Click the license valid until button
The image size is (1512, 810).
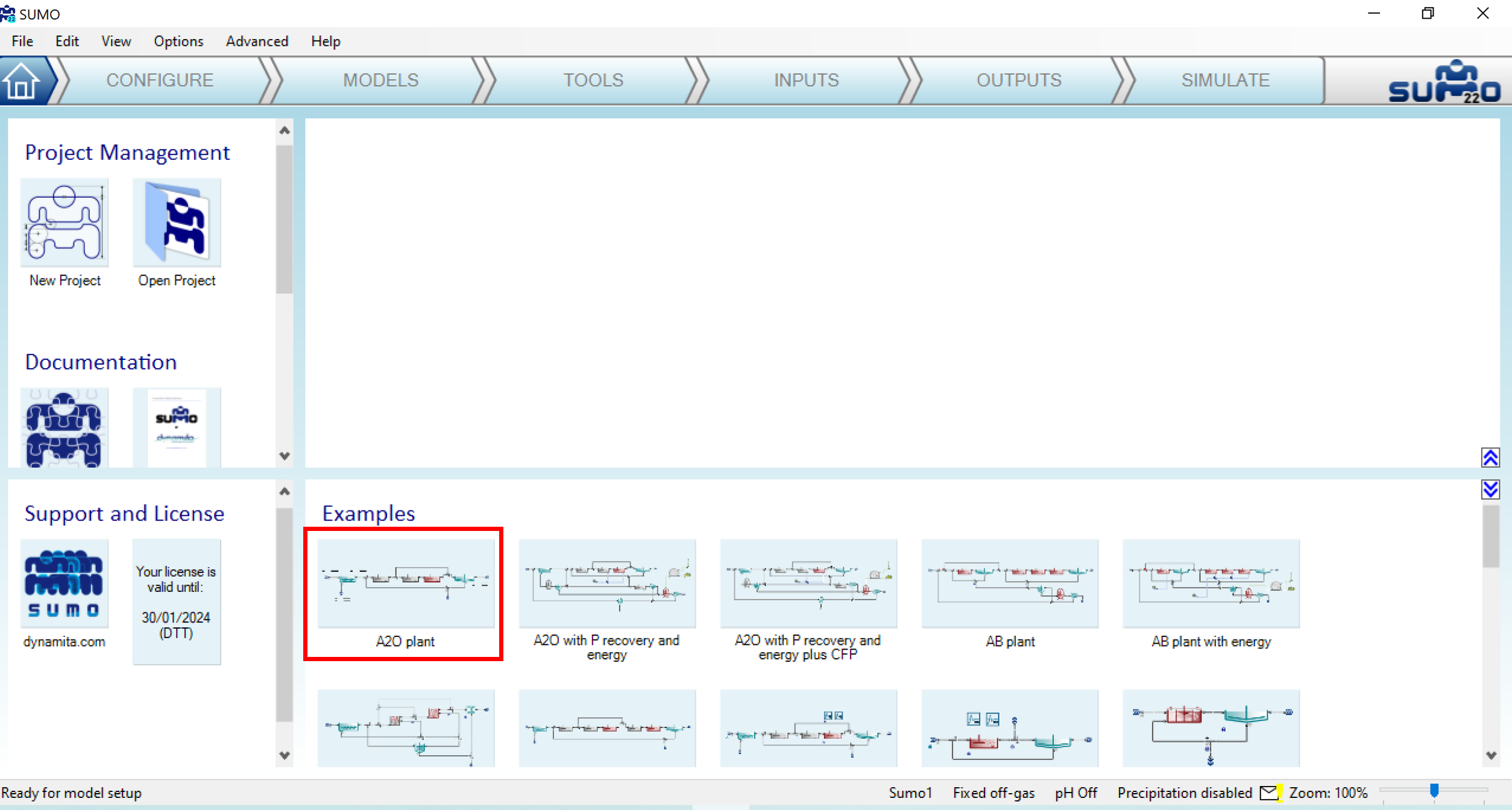(177, 601)
